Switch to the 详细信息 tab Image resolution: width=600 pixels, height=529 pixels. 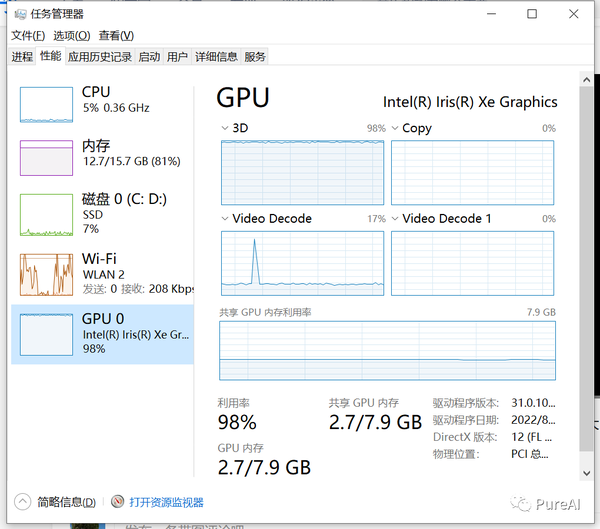[216, 57]
